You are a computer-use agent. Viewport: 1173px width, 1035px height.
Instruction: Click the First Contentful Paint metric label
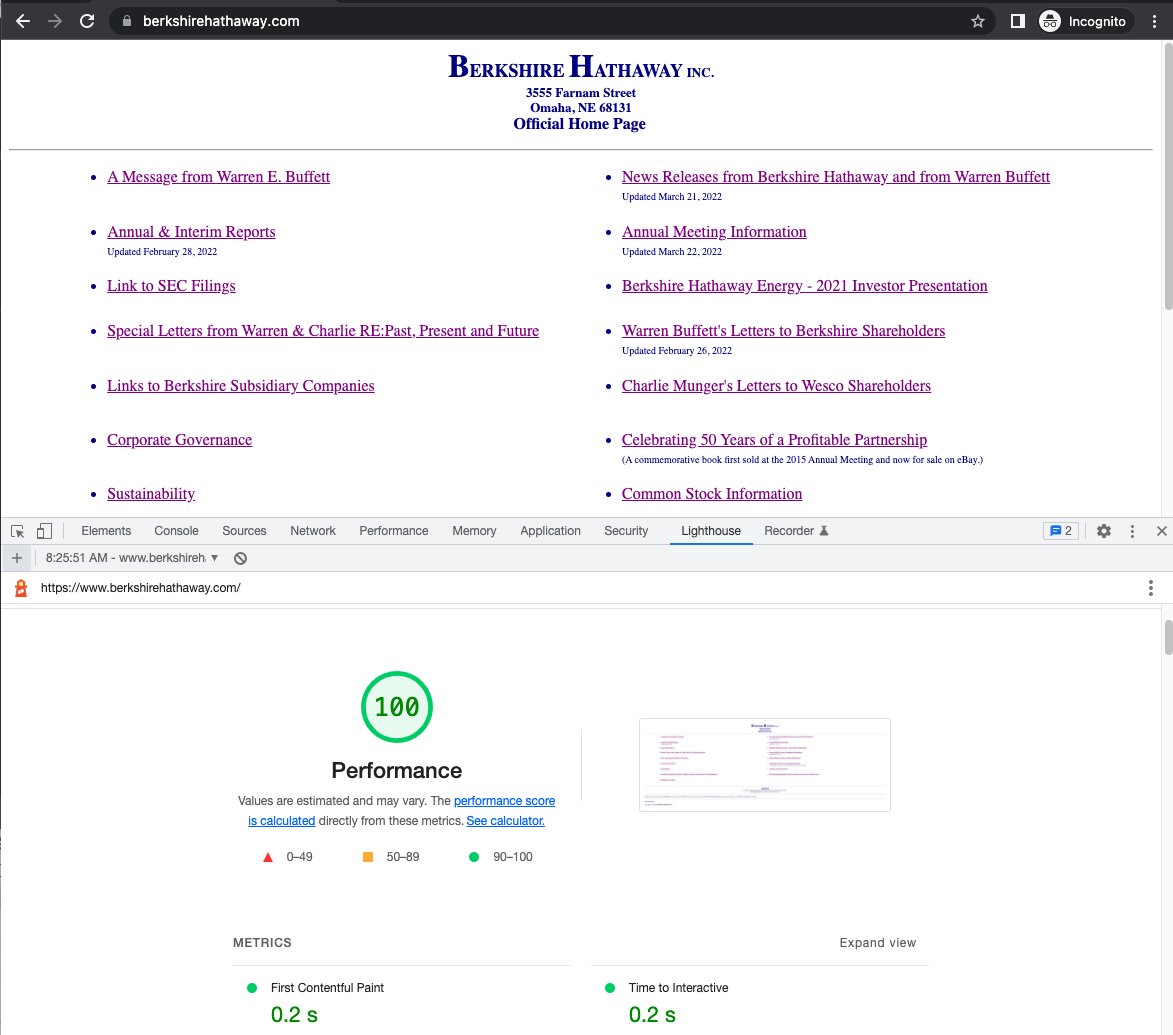pyautogui.click(x=327, y=987)
